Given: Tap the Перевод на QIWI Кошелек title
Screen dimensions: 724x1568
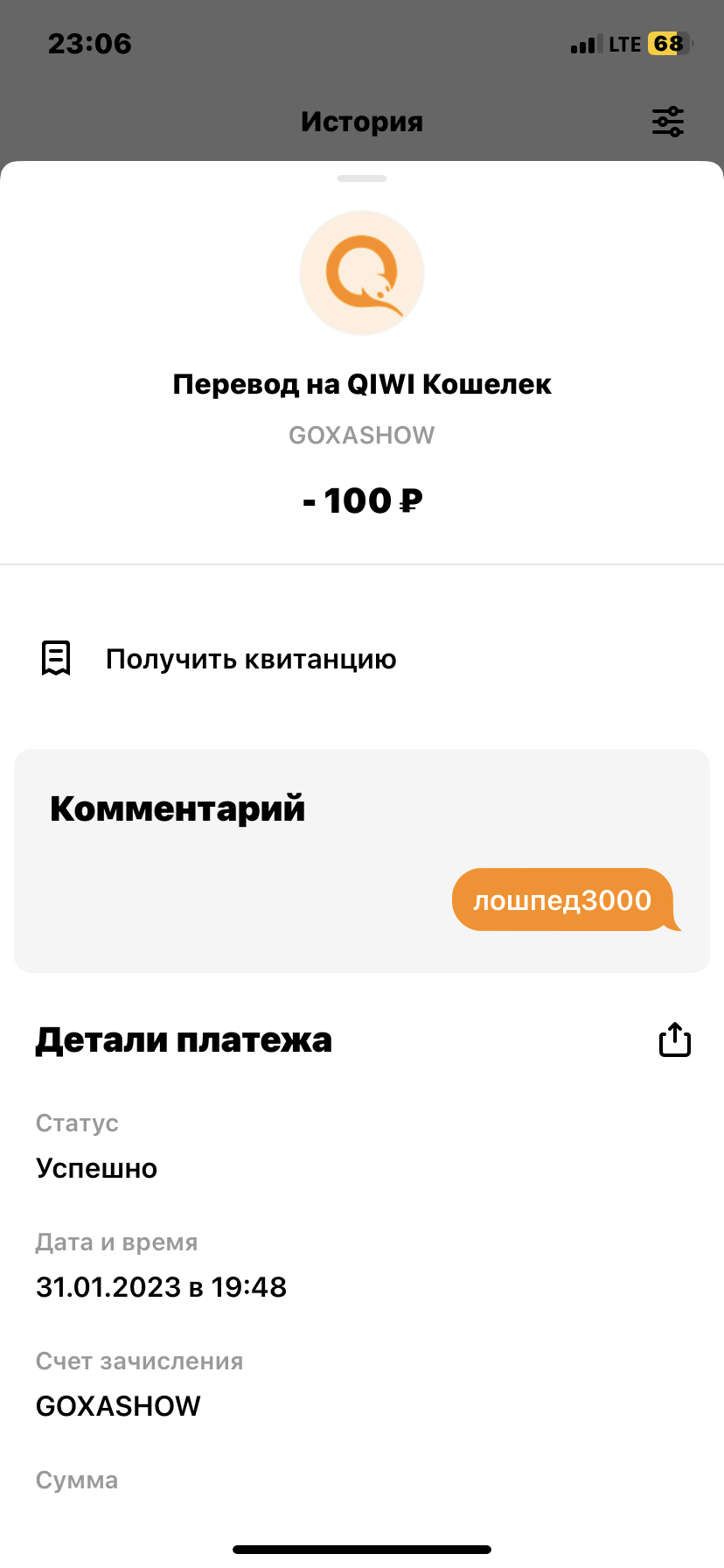Looking at the screenshot, I should click(x=362, y=384).
